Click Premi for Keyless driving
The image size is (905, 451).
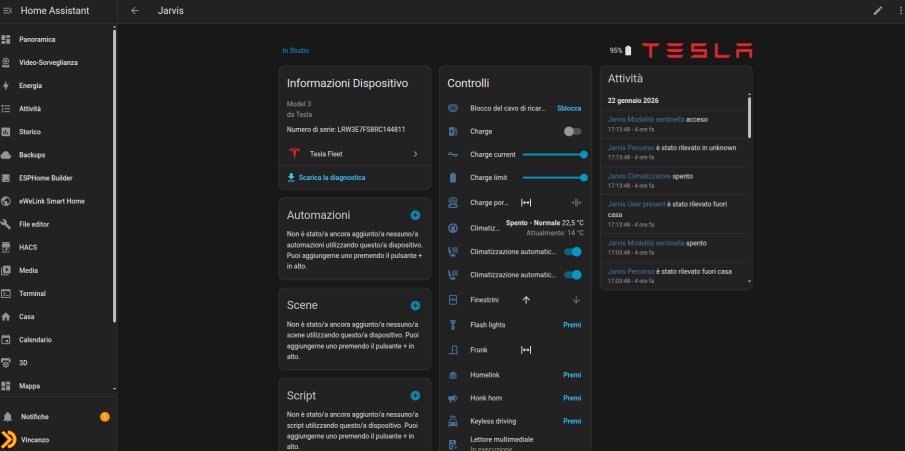[572, 421]
